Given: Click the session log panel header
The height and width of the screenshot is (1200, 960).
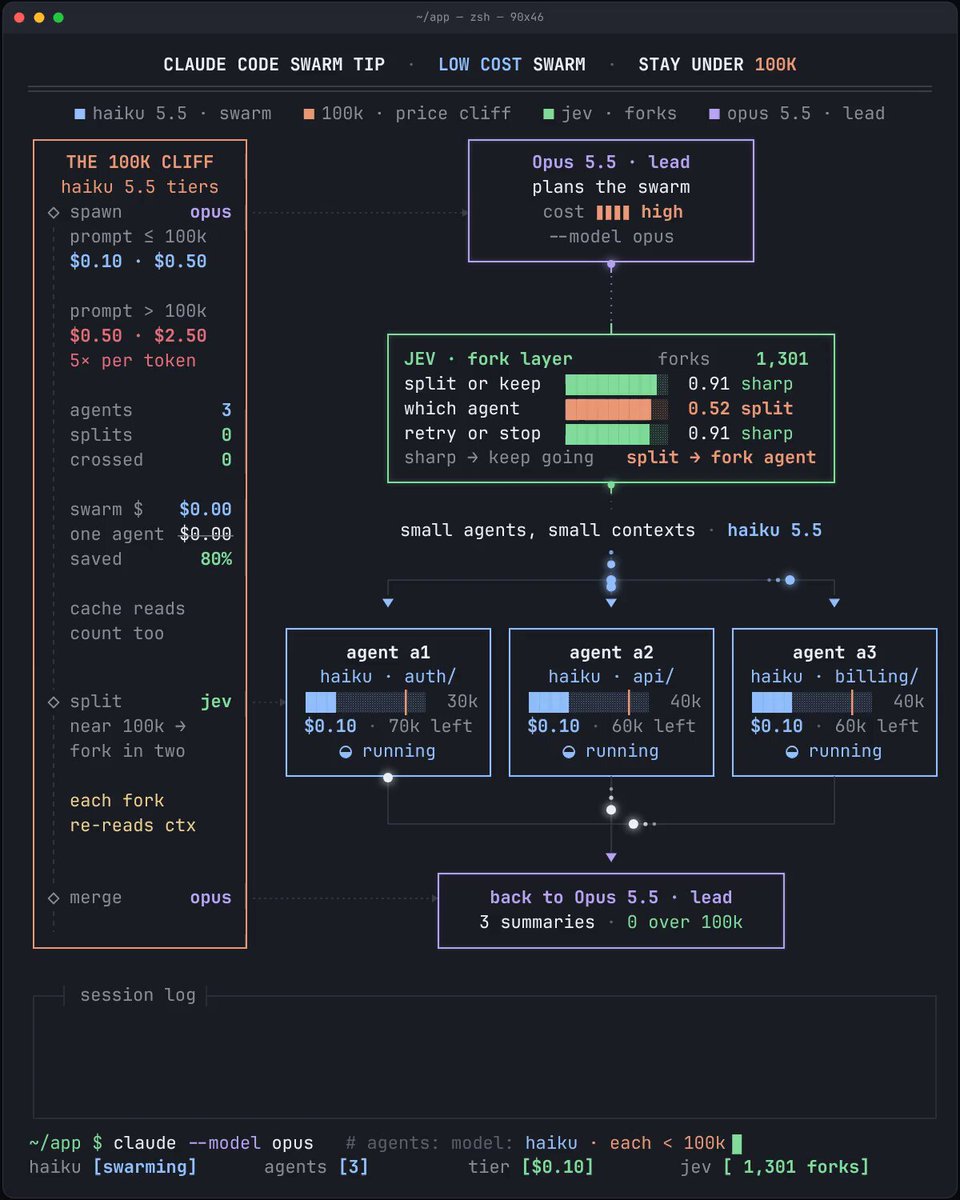Looking at the screenshot, I should [x=131, y=995].
